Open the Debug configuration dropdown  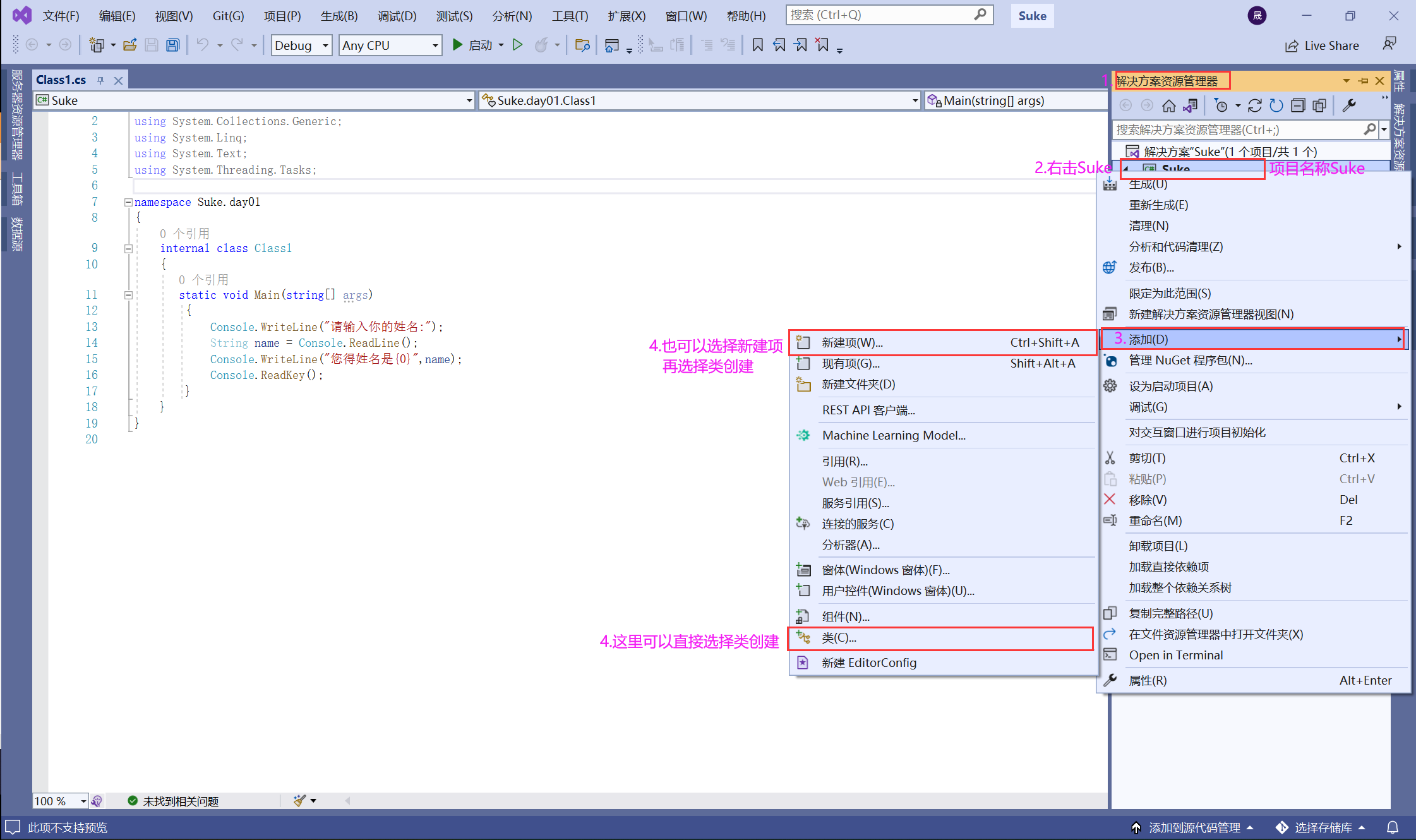tap(325, 45)
